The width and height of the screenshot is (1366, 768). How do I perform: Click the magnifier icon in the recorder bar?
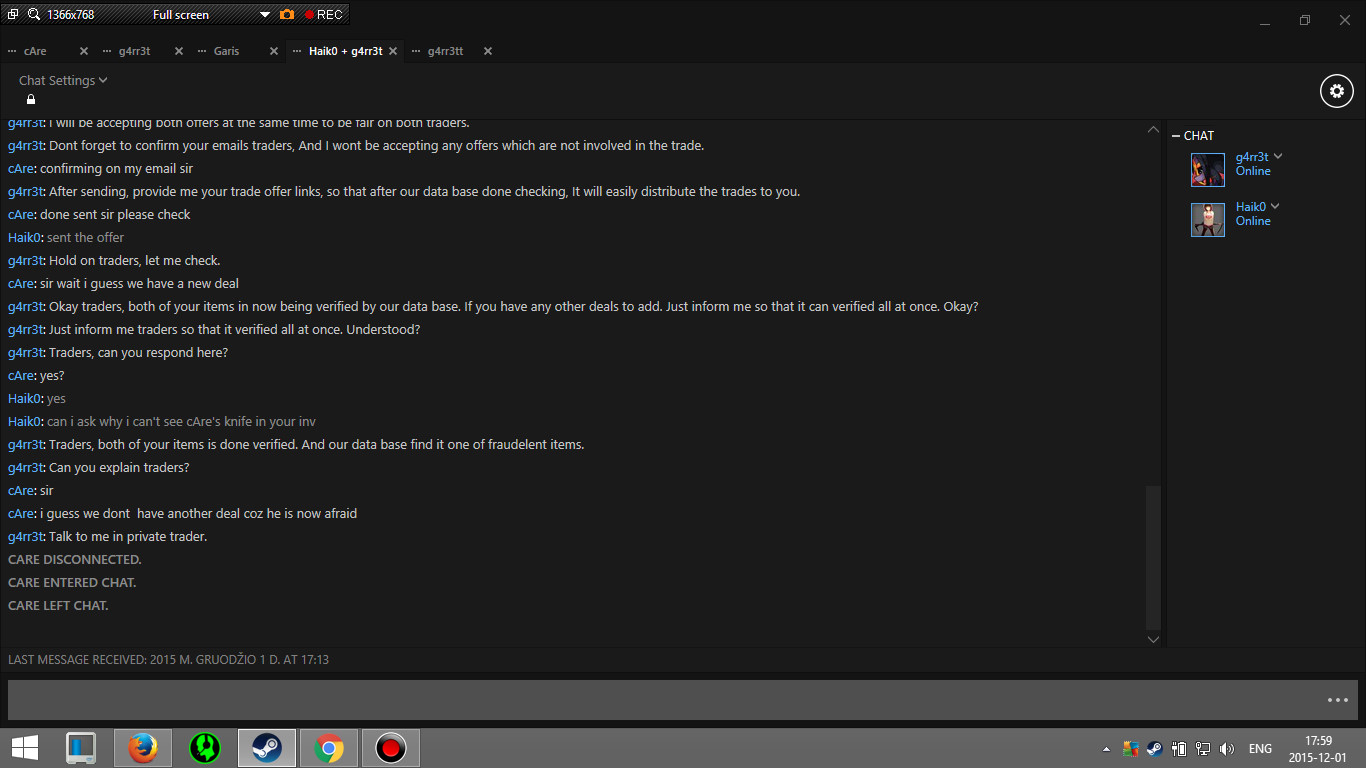pyautogui.click(x=33, y=14)
